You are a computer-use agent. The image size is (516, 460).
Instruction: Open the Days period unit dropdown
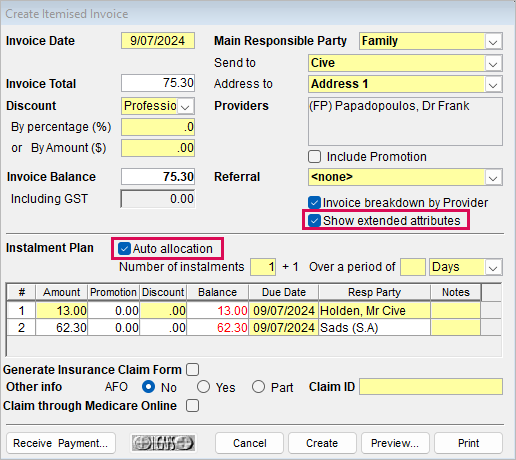pyautogui.click(x=493, y=267)
